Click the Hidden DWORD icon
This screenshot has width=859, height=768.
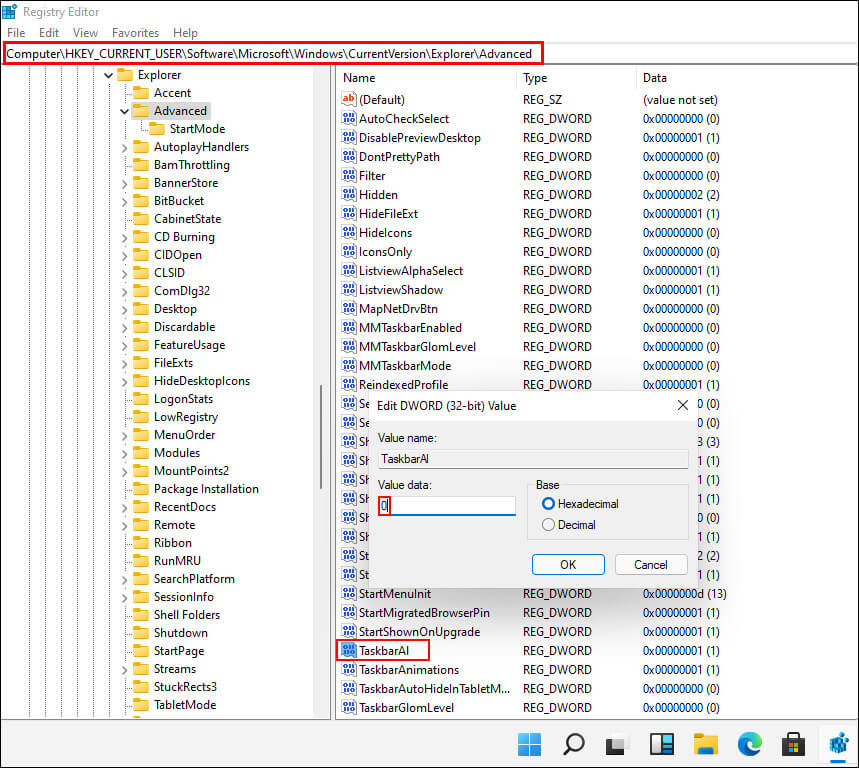(x=348, y=194)
